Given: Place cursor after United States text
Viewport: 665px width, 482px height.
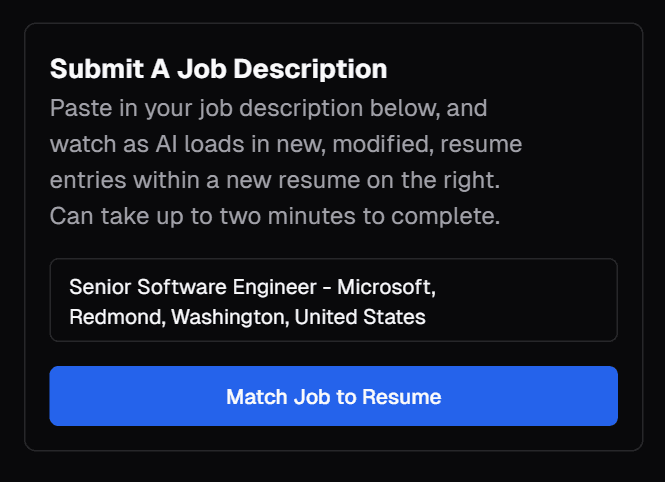Looking at the screenshot, I should click(427, 318).
